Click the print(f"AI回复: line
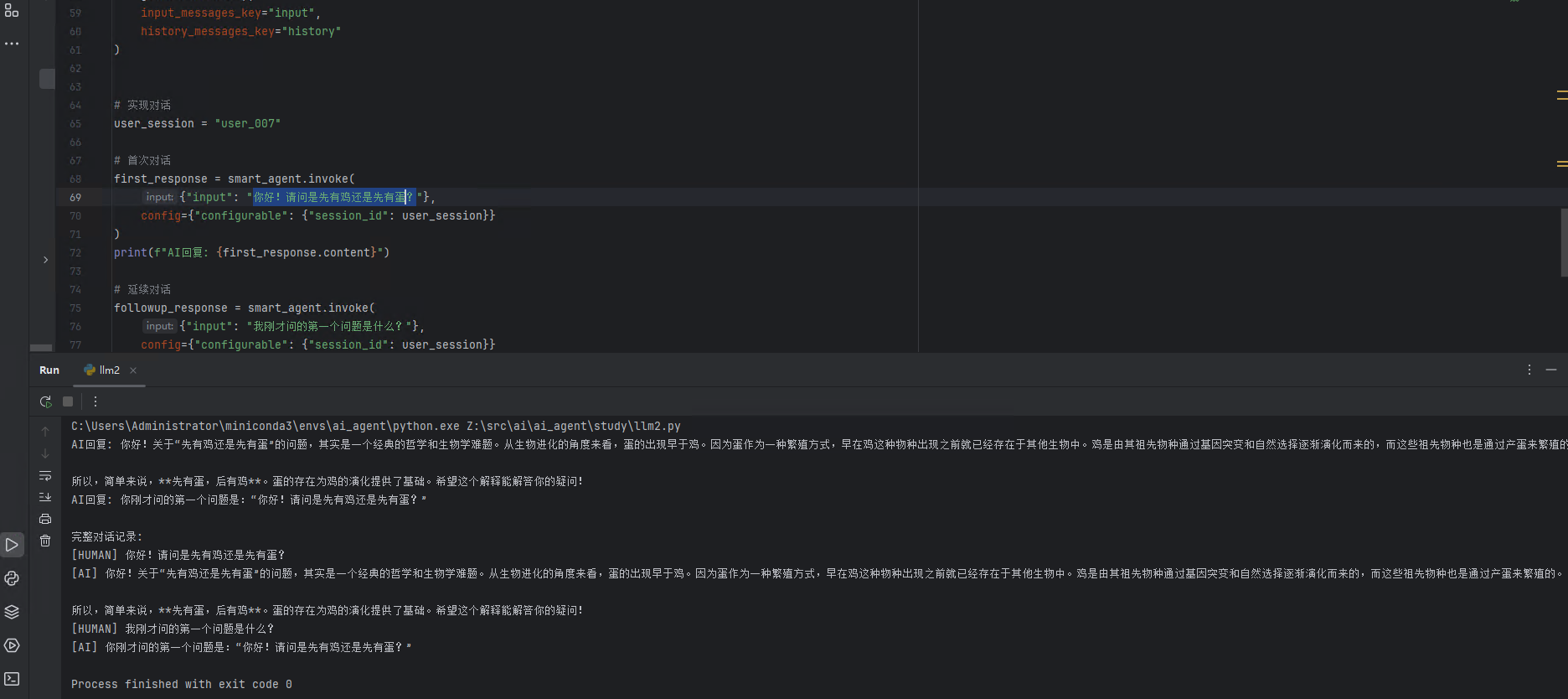Screen dimensions: 1568x699 (252, 253)
